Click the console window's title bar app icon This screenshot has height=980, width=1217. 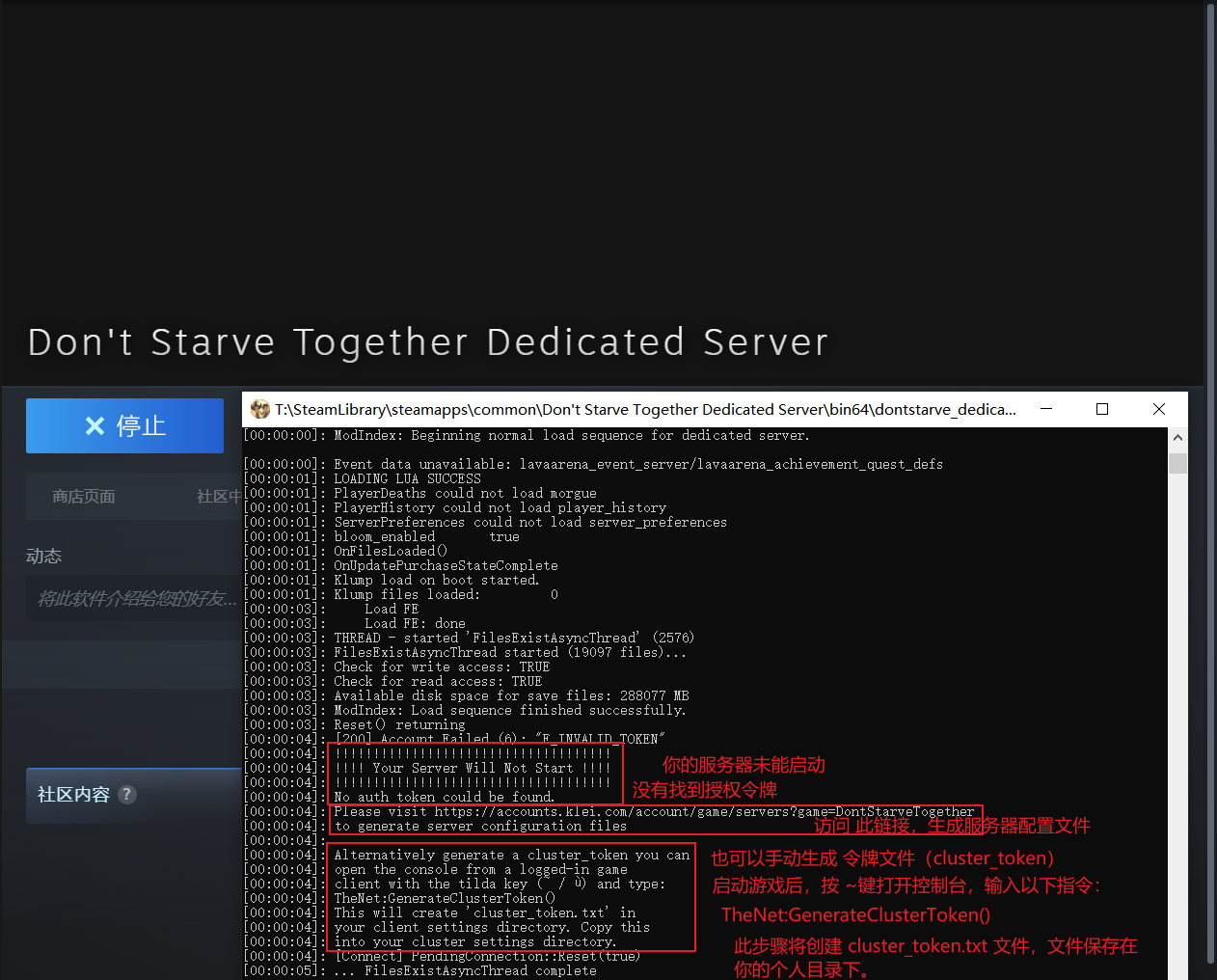coord(259,409)
